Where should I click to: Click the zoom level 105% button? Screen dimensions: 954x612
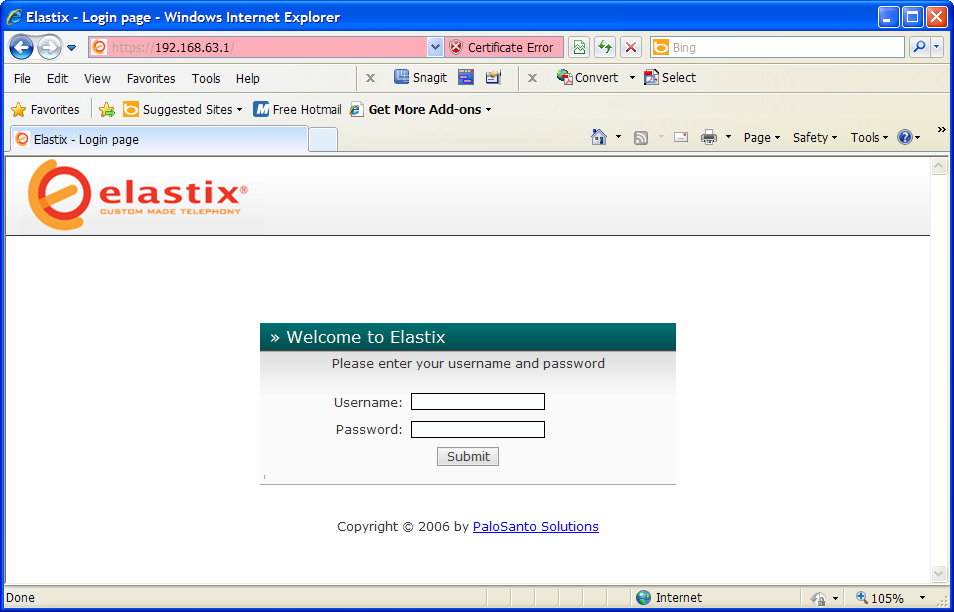880,598
